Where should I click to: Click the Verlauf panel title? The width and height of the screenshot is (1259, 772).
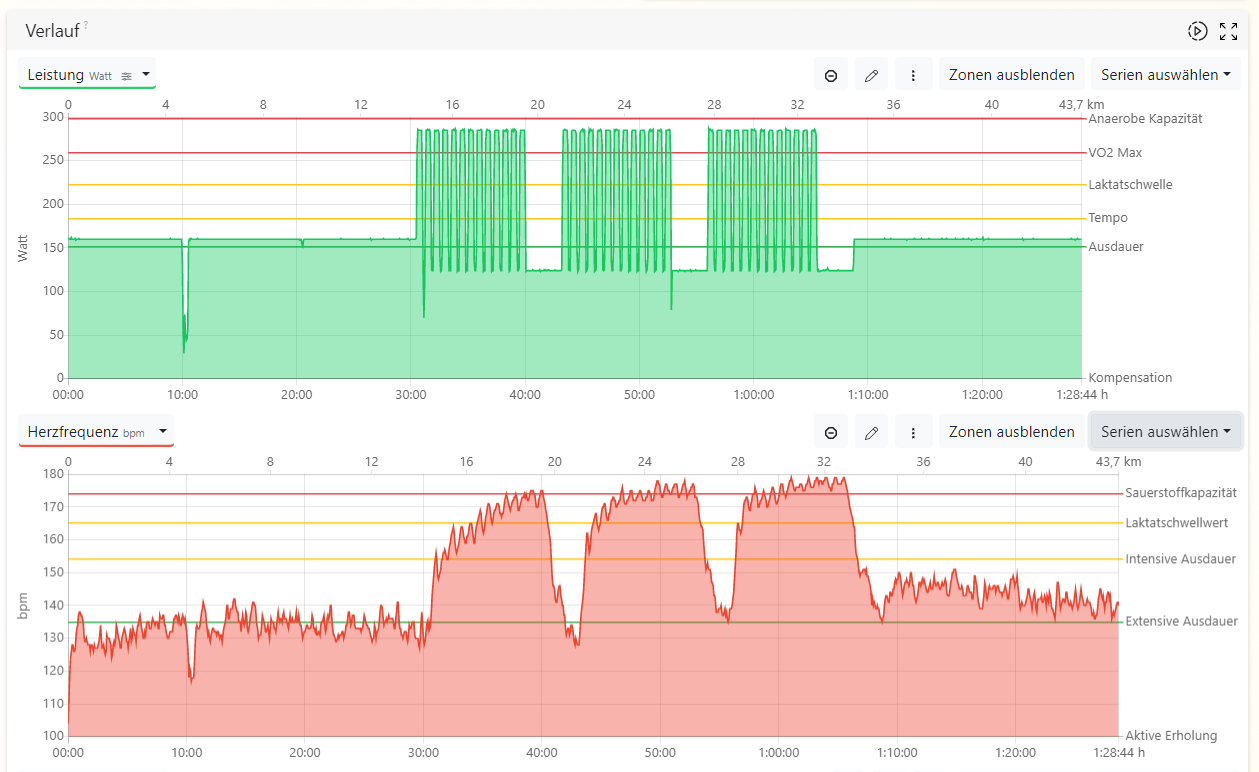point(53,31)
